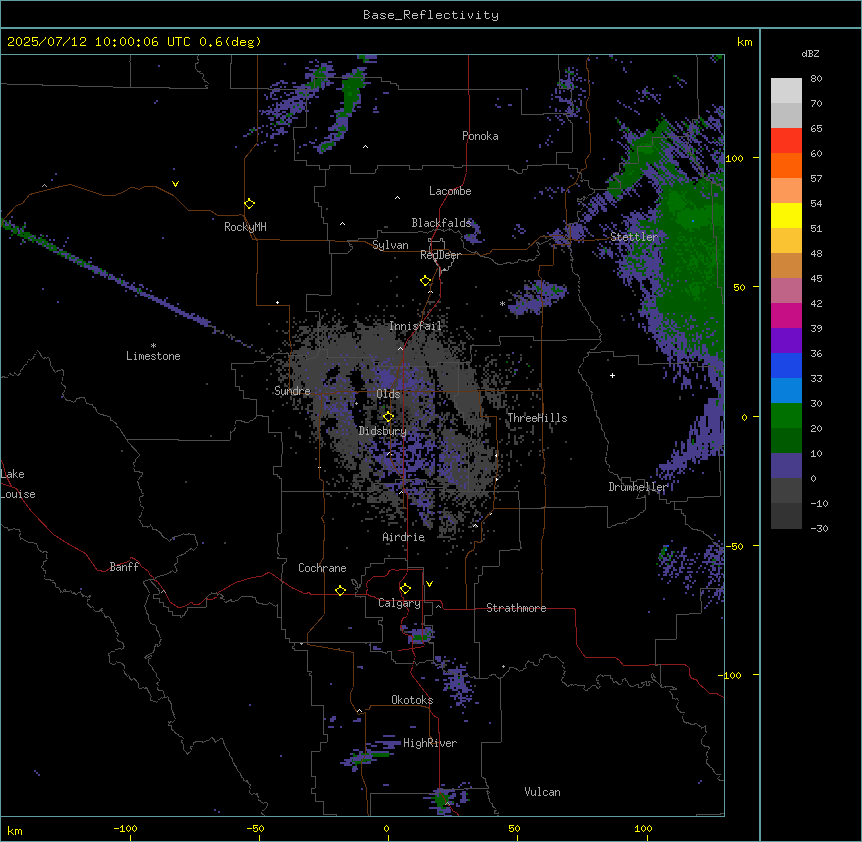
Task: Click the orange 60–57 dBZ swatch
Action: [x=786, y=166]
